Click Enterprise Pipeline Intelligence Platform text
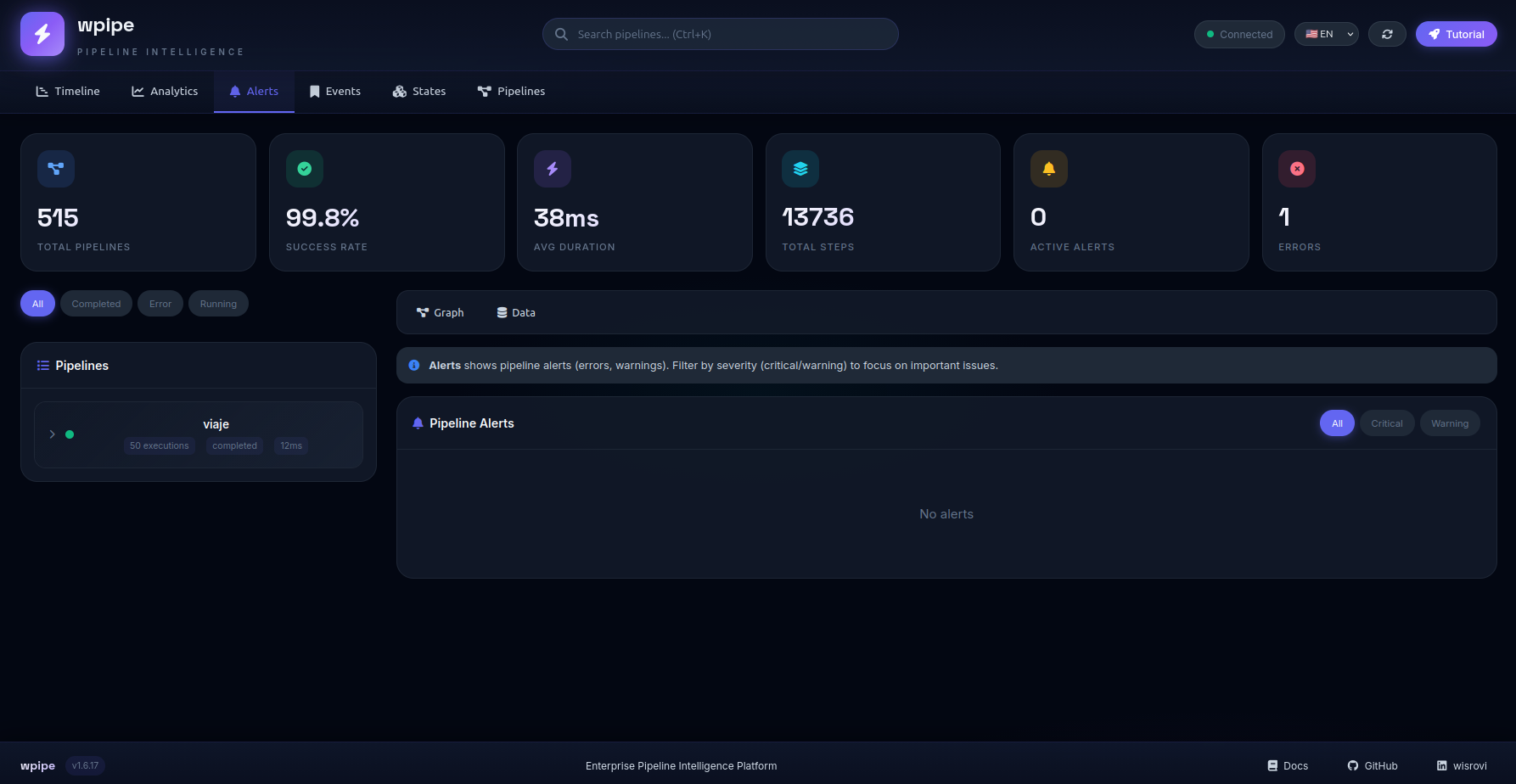Viewport: 1516px width, 784px height. [x=682, y=766]
